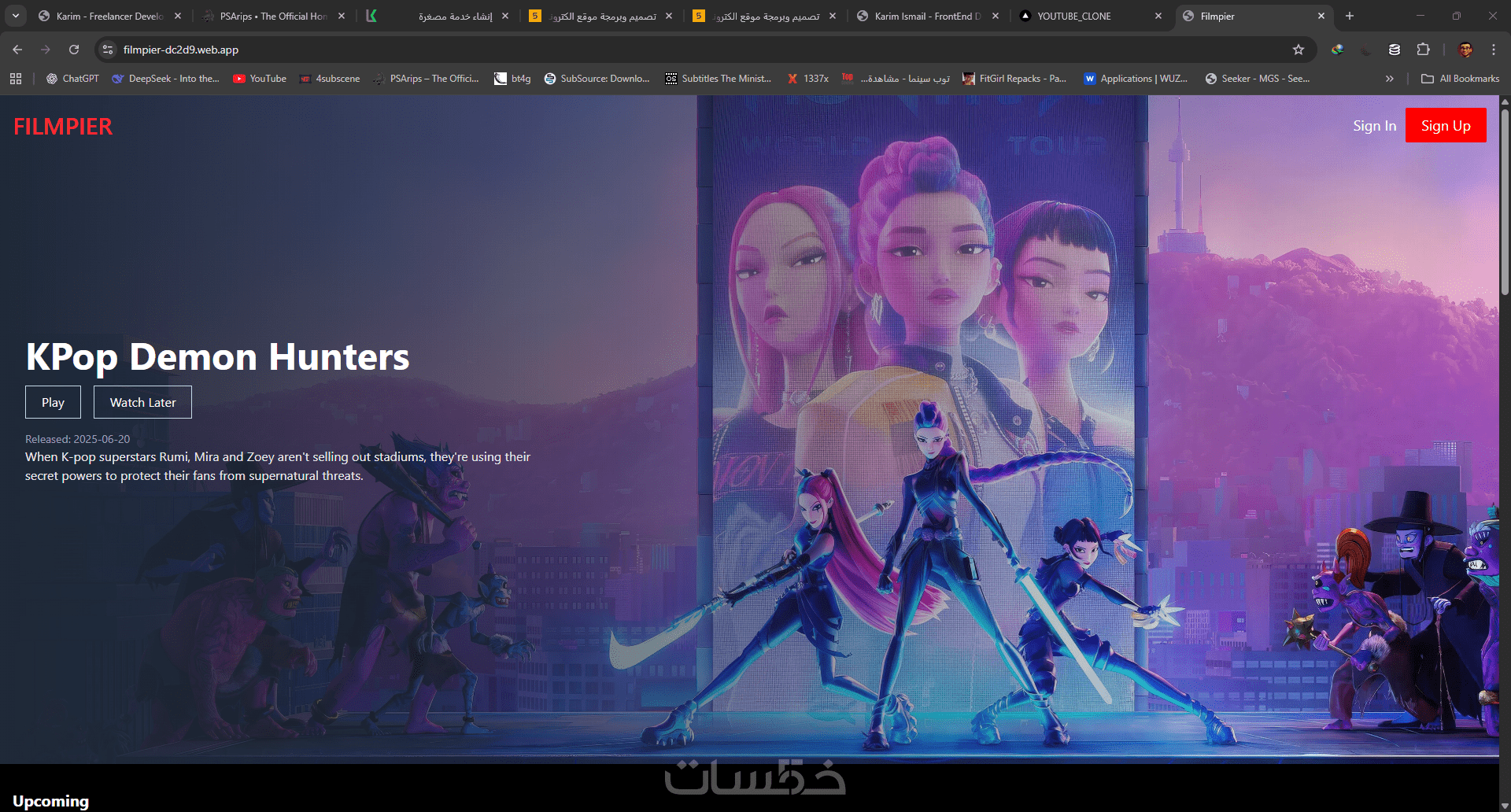Play KPop Demon Hunters
Screen dimensions: 1511x812
coord(53,402)
